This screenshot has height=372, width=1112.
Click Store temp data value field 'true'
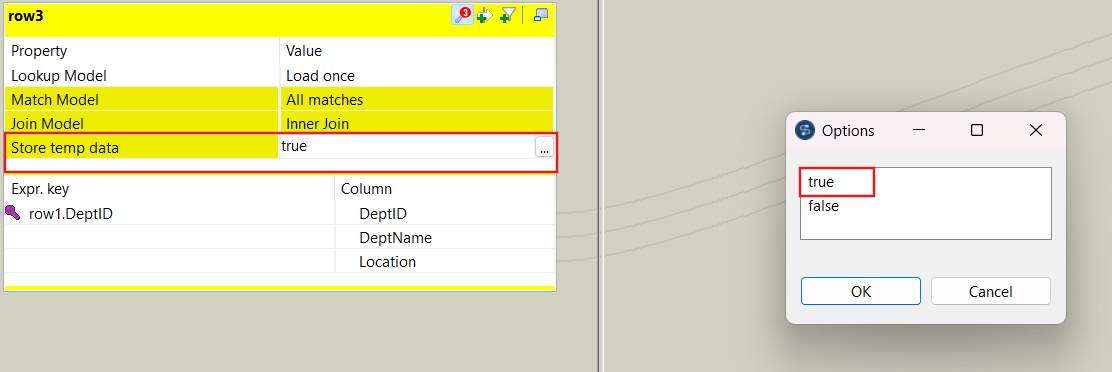(406, 147)
